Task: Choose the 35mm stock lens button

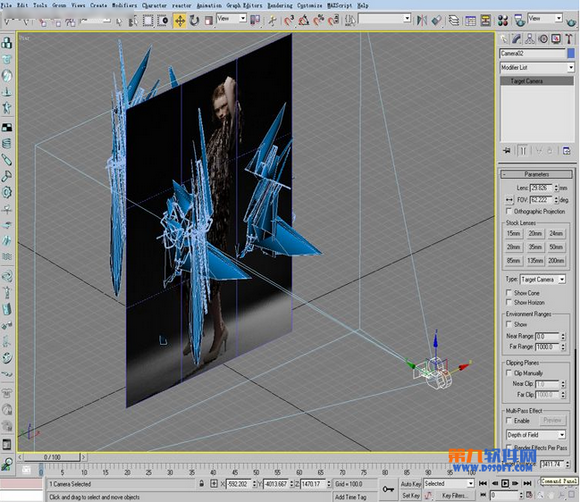Action: click(x=535, y=247)
